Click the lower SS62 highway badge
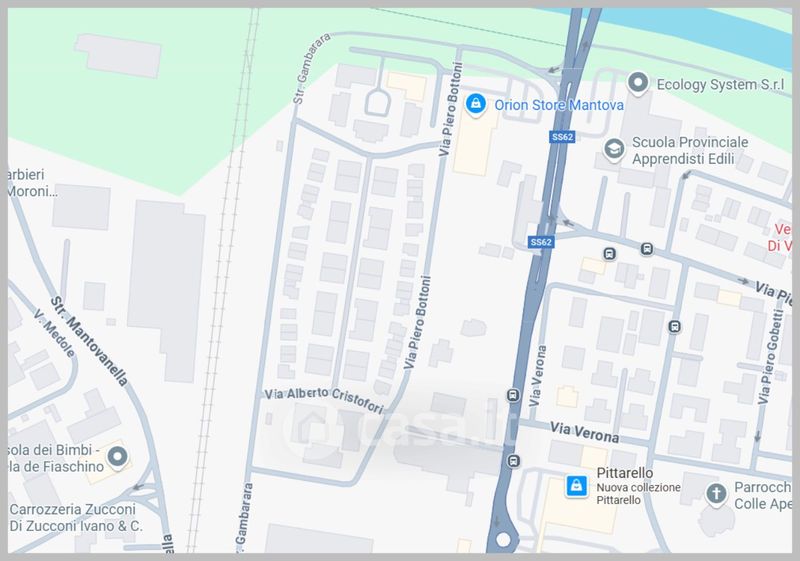 541,242
